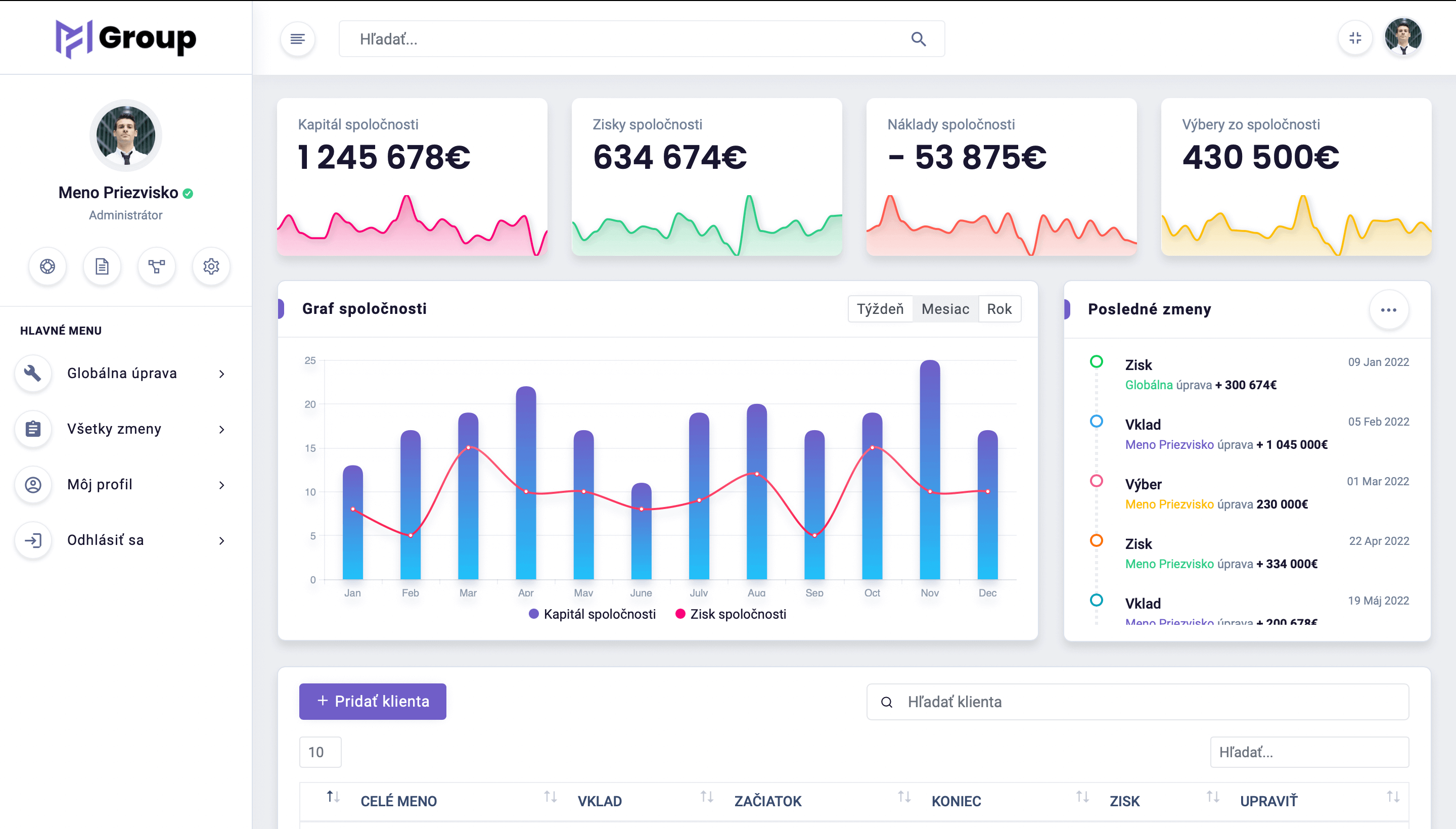
Task: Click the green verified badge next to name
Action: click(x=188, y=194)
